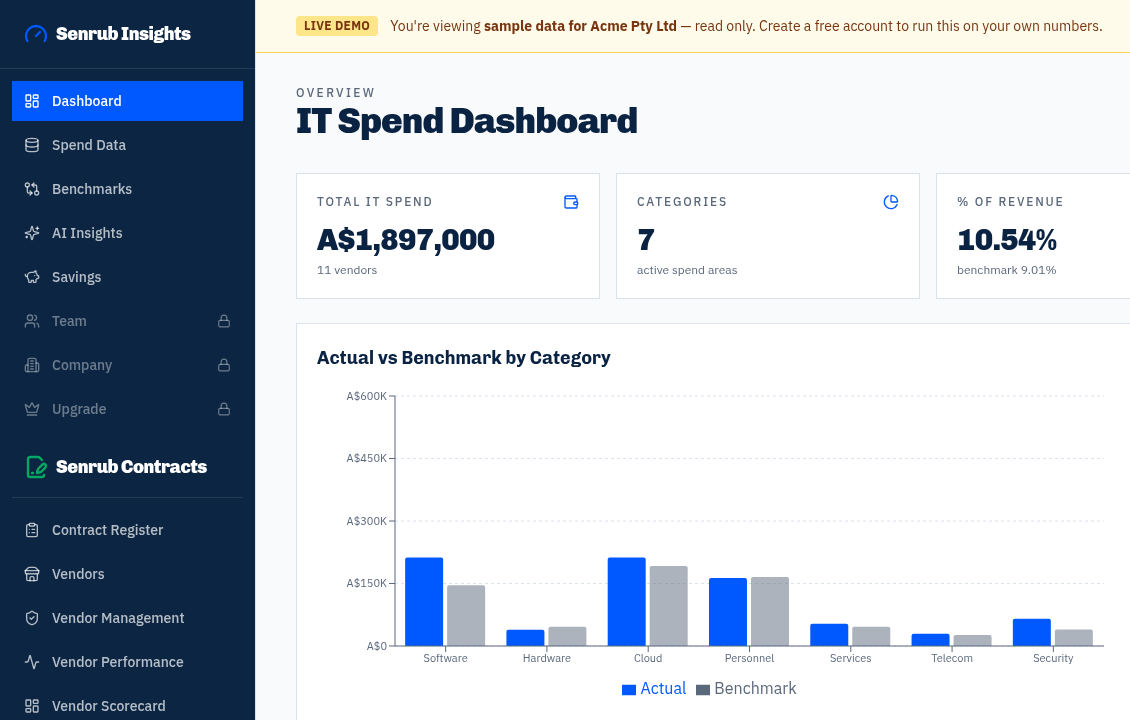
Task: Click the IT Spend Dashboard title
Action: [x=466, y=121]
